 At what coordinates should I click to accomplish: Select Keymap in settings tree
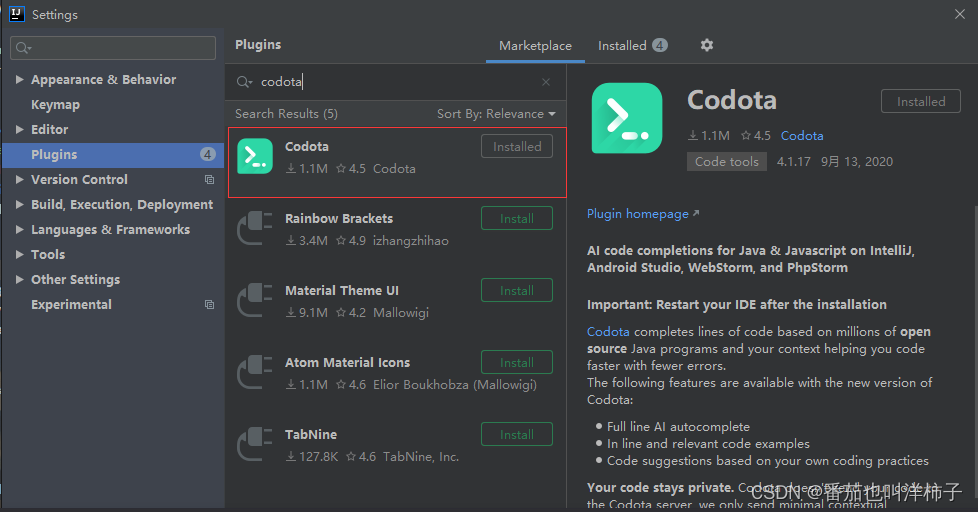point(56,105)
